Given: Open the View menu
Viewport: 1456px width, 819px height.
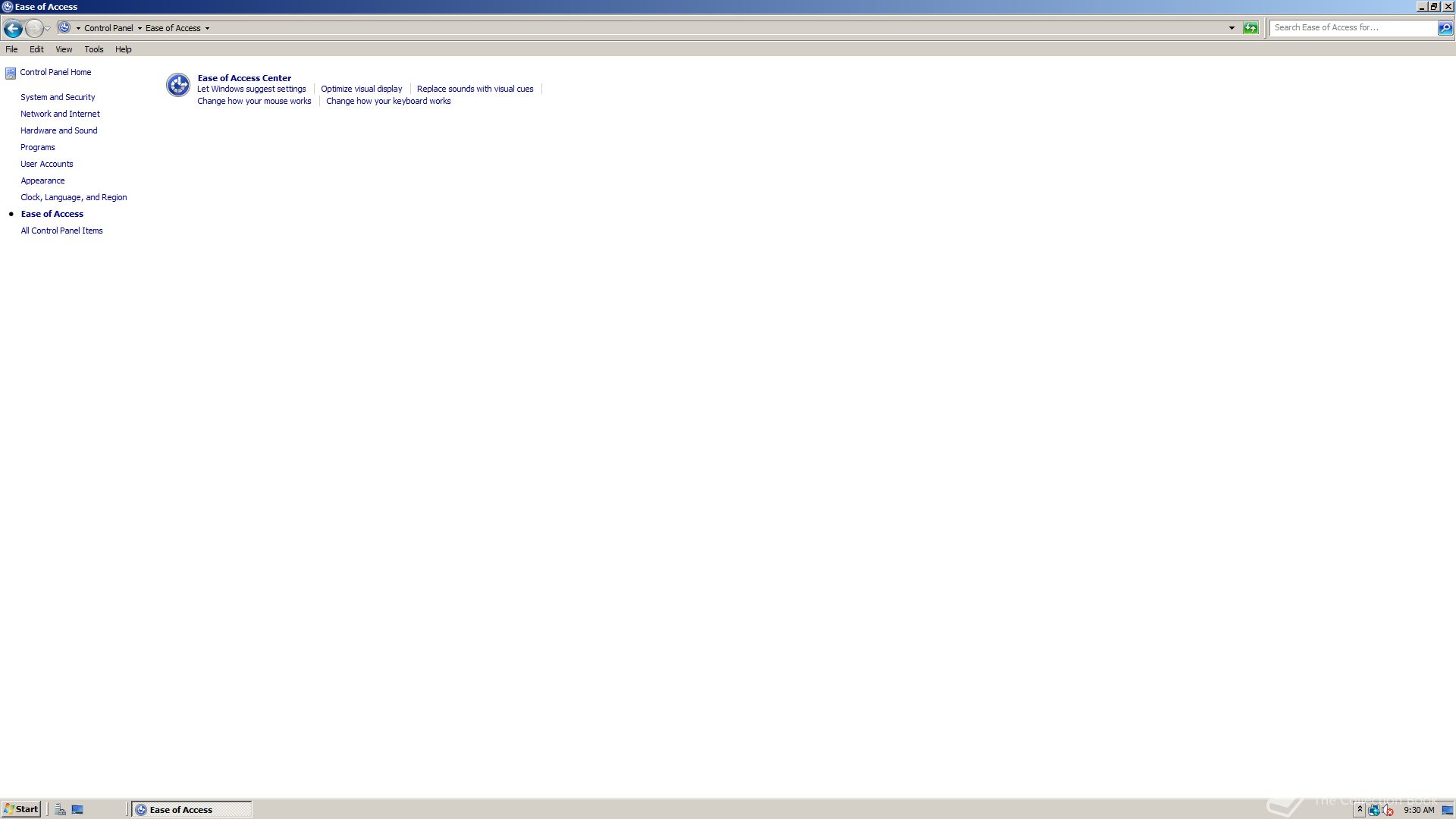Looking at the screenshot, I should pyautogui.click(x=64, y=49).
